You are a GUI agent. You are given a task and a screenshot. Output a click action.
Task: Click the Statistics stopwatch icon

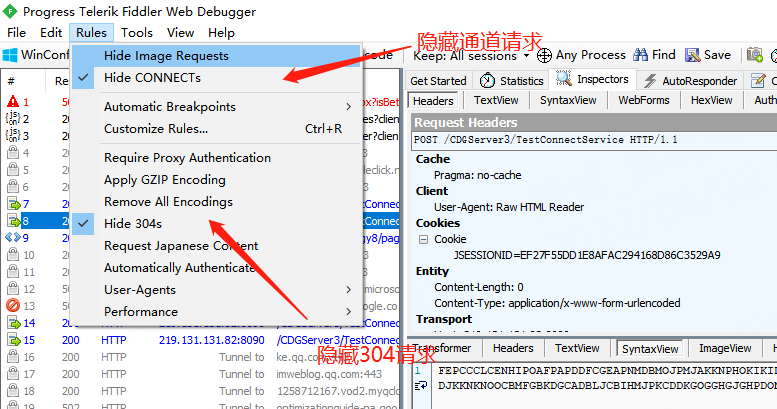pyautogui.click(x=487, y=80)
